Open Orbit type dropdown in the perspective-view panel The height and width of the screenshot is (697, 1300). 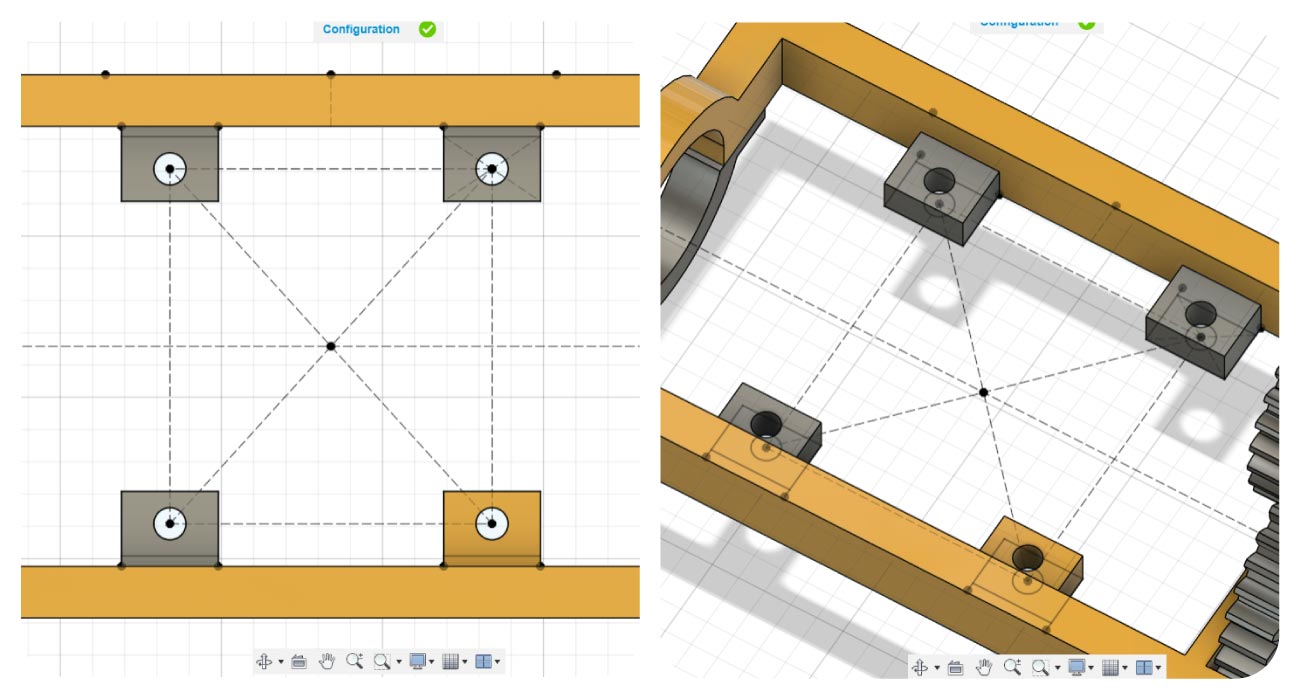click(x=937, y=668)
